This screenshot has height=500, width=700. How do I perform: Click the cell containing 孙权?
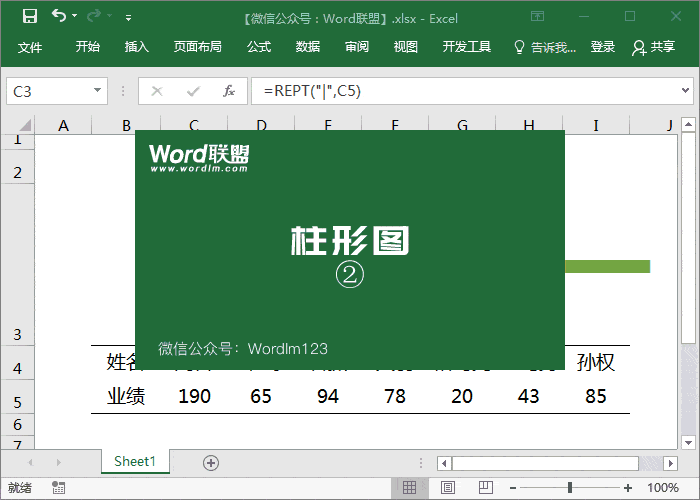pyautogui.click(x=596, y=362)
